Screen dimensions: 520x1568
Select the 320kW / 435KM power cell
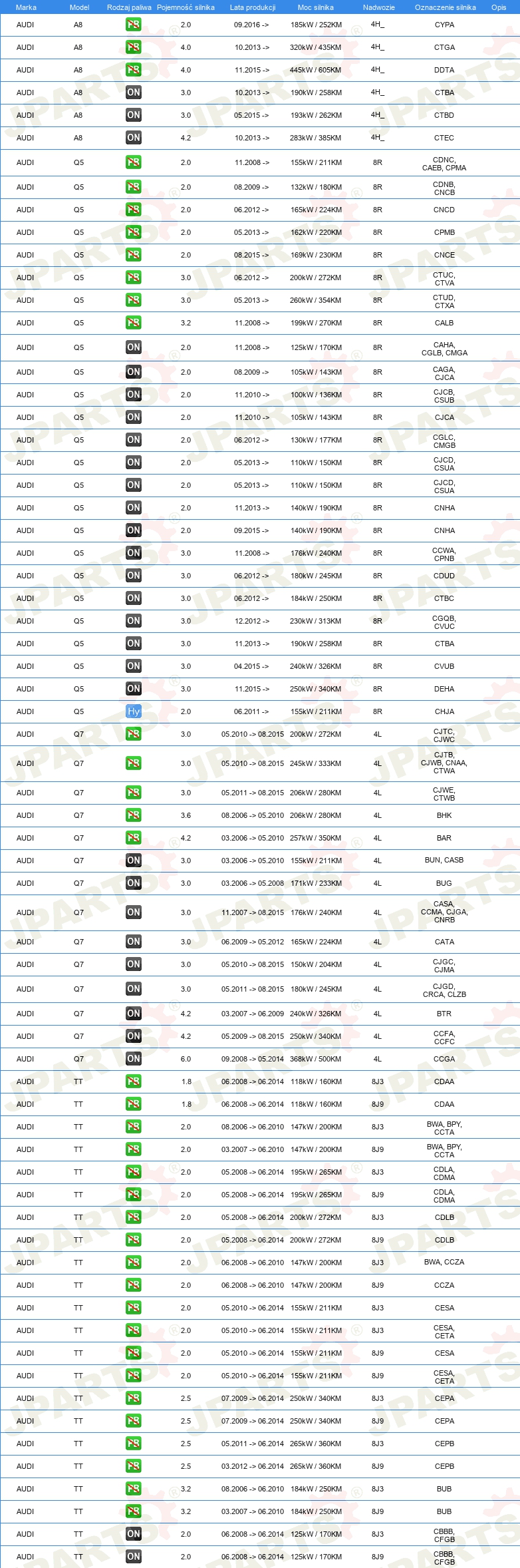tap(316, 47)
